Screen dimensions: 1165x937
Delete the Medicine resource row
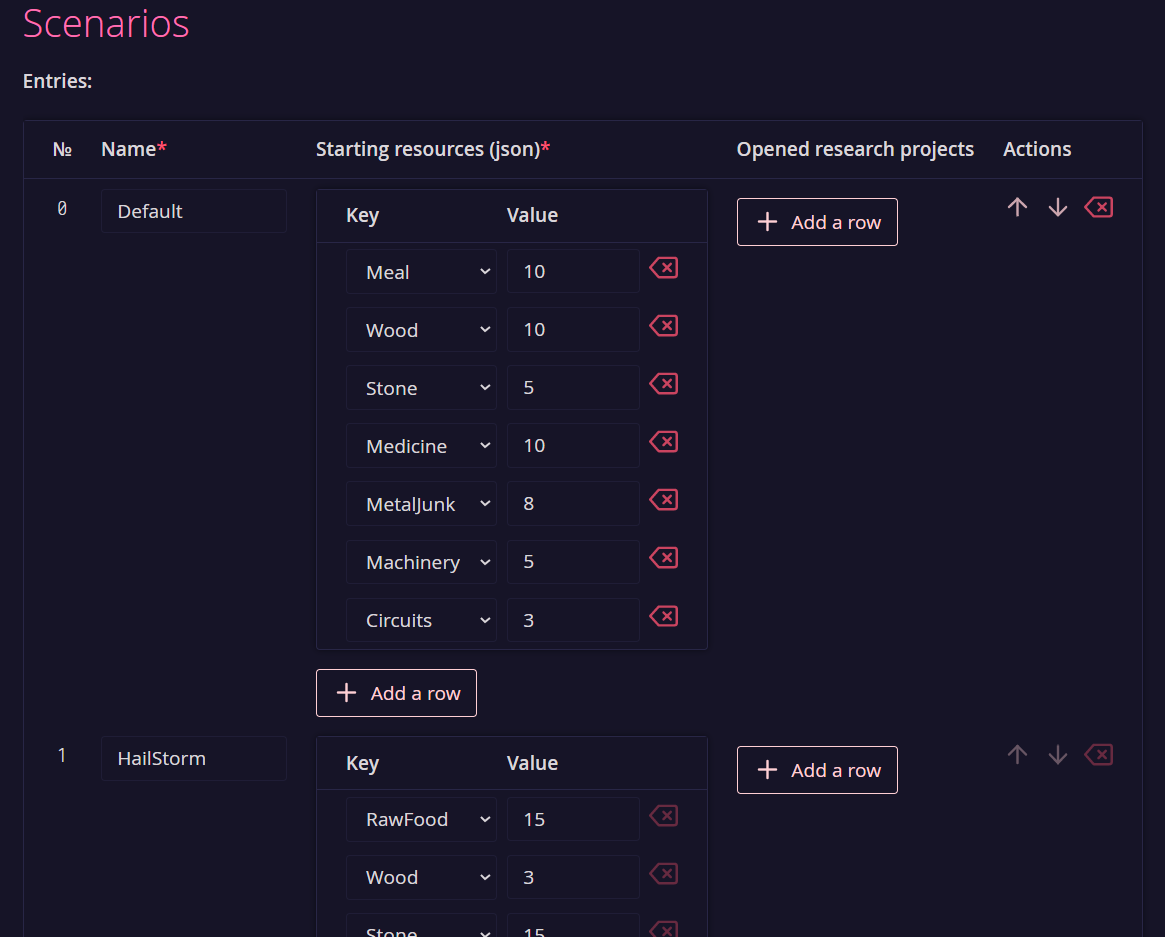point(663,442)
